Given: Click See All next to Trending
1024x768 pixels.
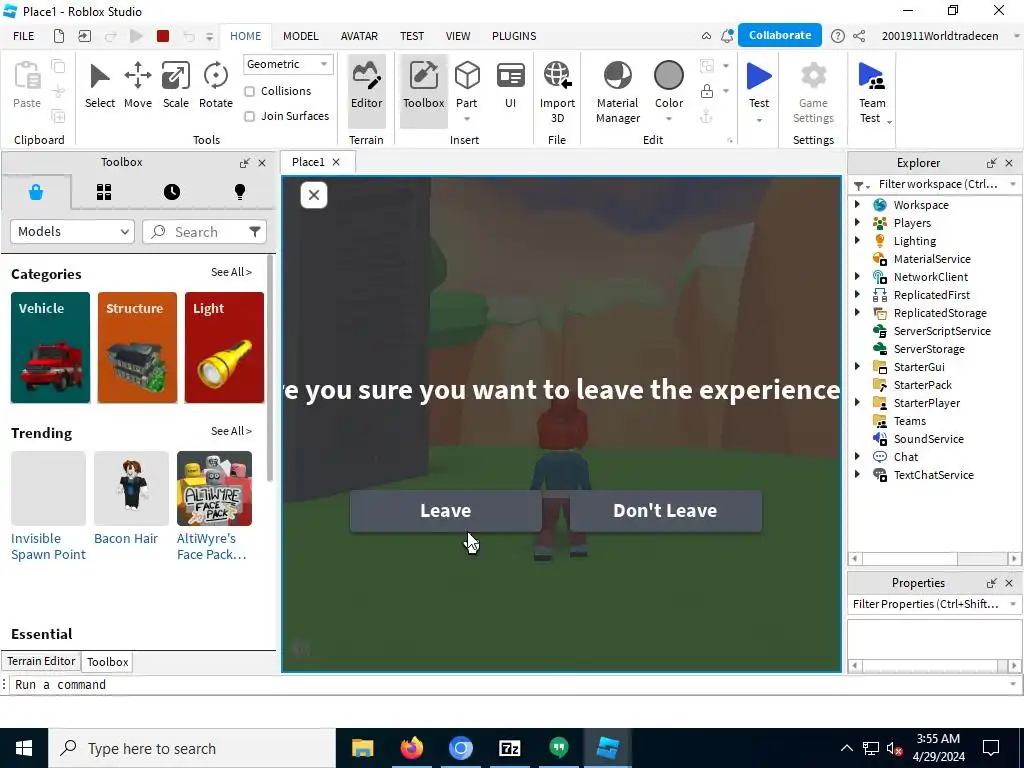Looking at the screenshot, I should (231, 431).
